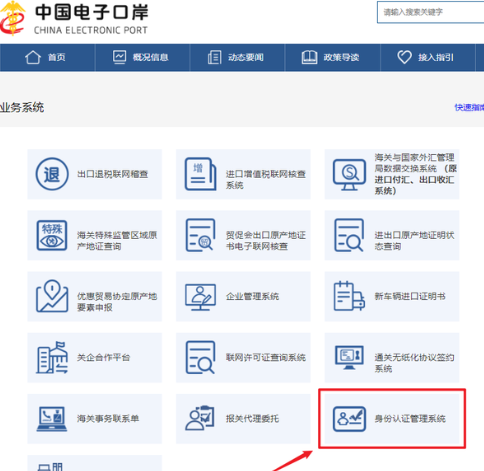Click the 特殊 eye icon
484x471 pixels.
(52, 235)
